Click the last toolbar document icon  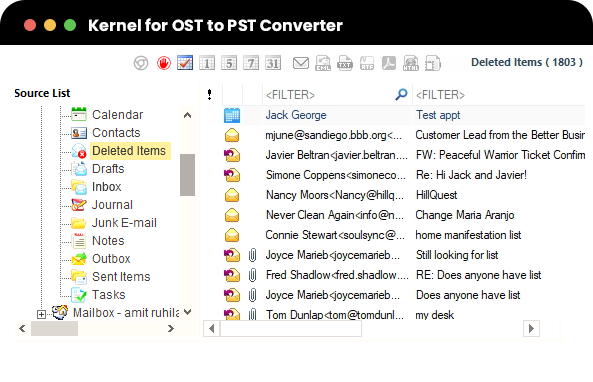pyautogui.click(x=433, y=63)
